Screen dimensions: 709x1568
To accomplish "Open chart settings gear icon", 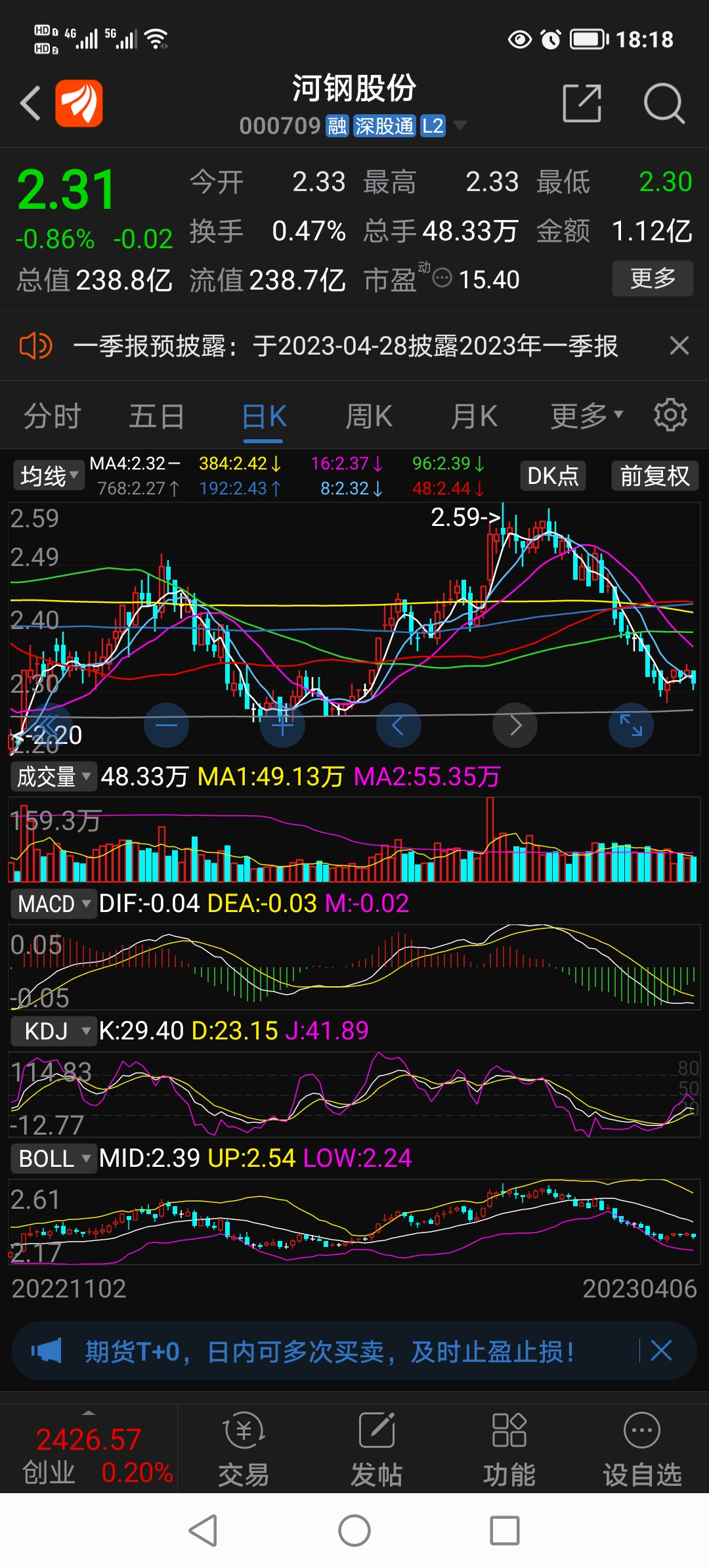I will coord(670,415).
